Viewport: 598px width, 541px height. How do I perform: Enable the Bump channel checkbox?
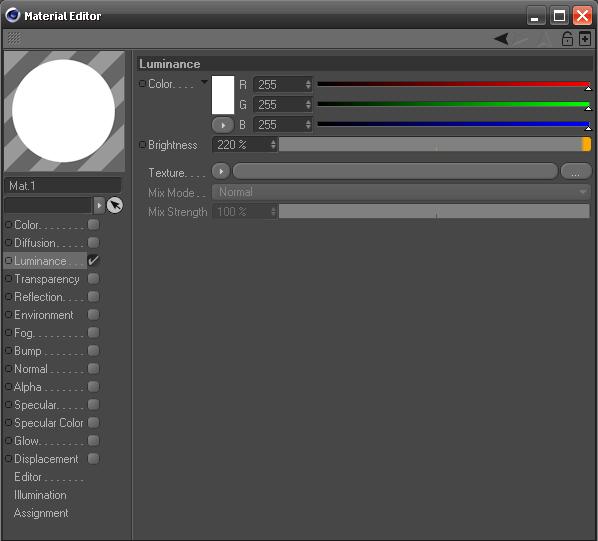[93, 351]
